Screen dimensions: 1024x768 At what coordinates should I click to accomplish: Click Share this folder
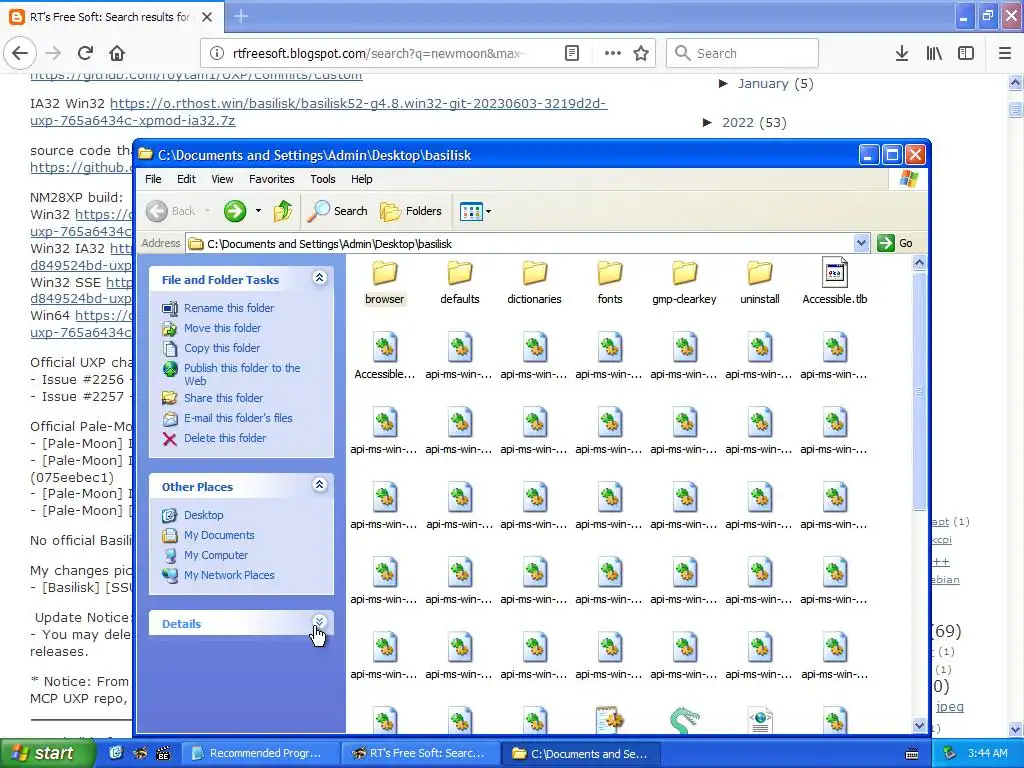click(223, 398)
